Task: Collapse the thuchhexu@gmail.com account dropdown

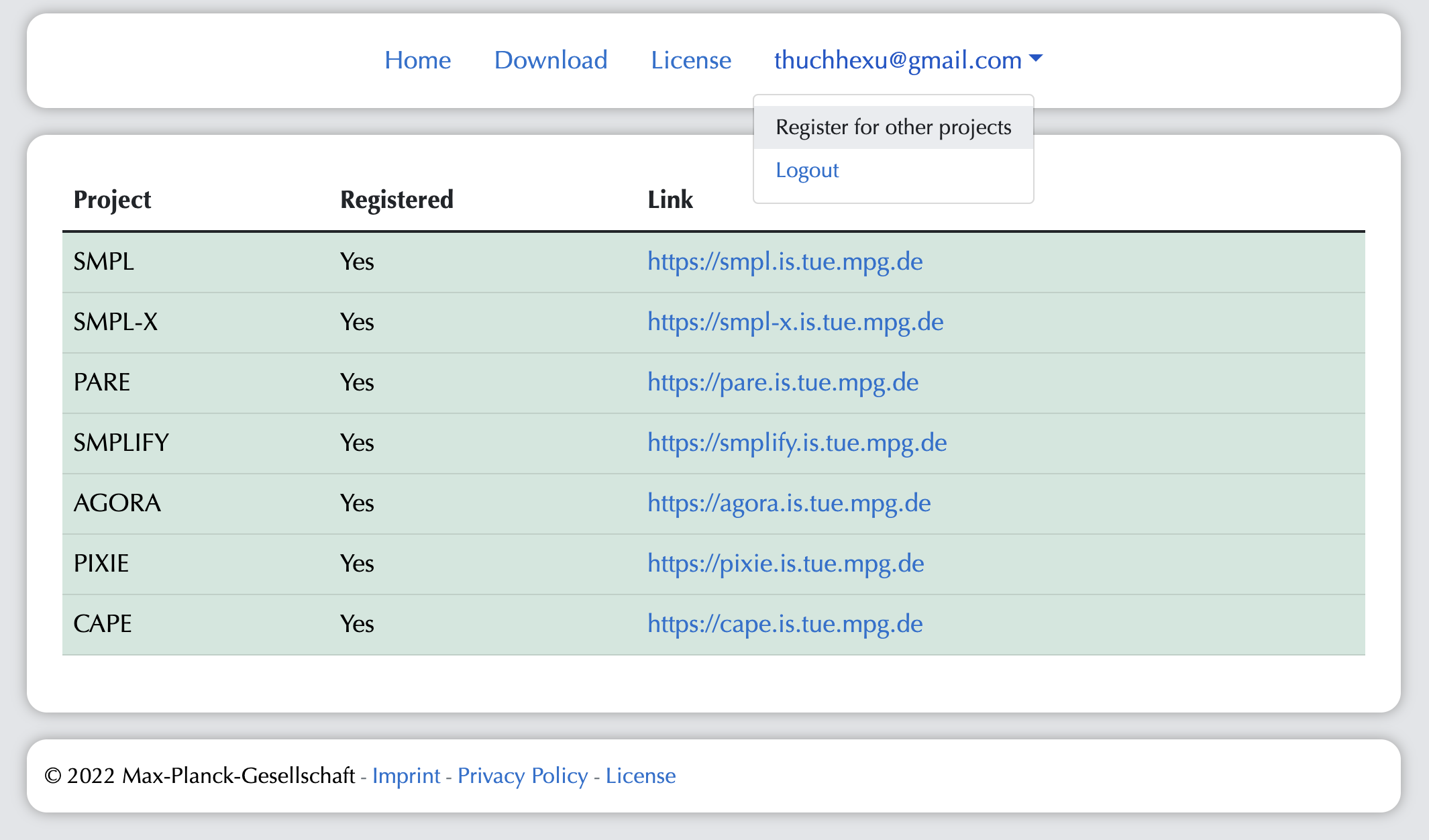Action: [897, 60]
